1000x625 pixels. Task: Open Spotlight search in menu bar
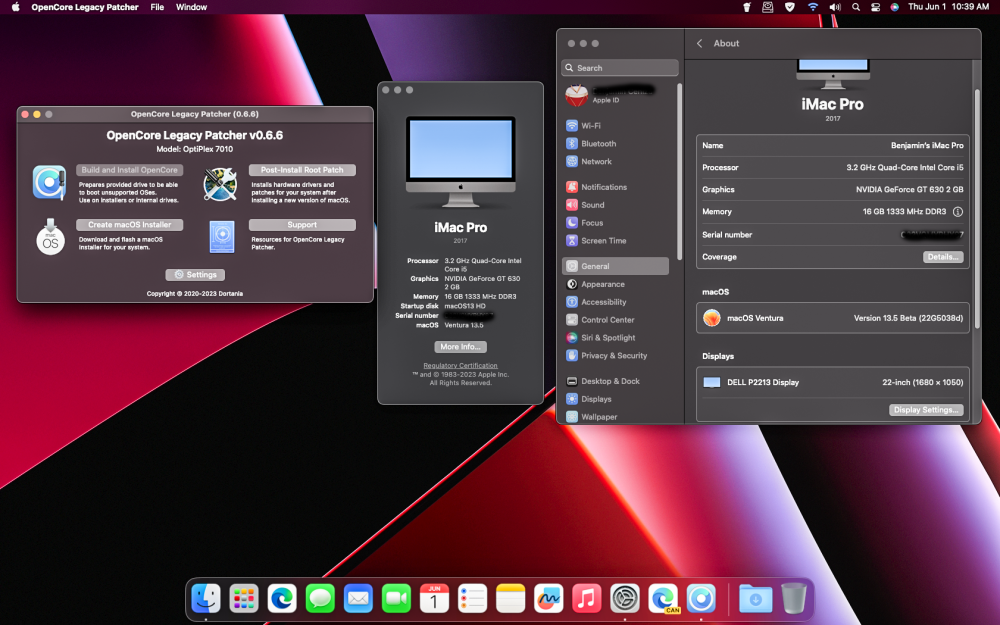[x=856, y=7]
